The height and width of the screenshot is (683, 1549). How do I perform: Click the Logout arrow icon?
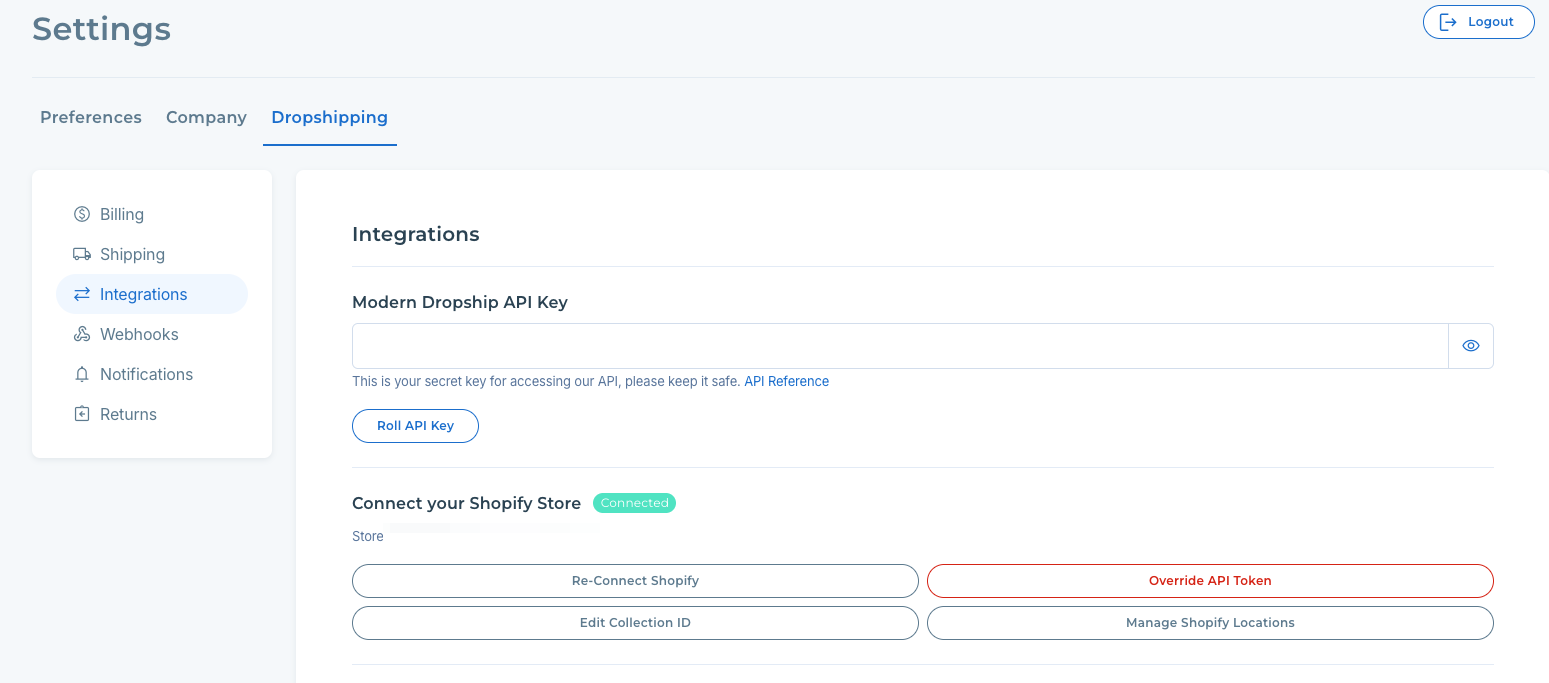click(1447, 22)
